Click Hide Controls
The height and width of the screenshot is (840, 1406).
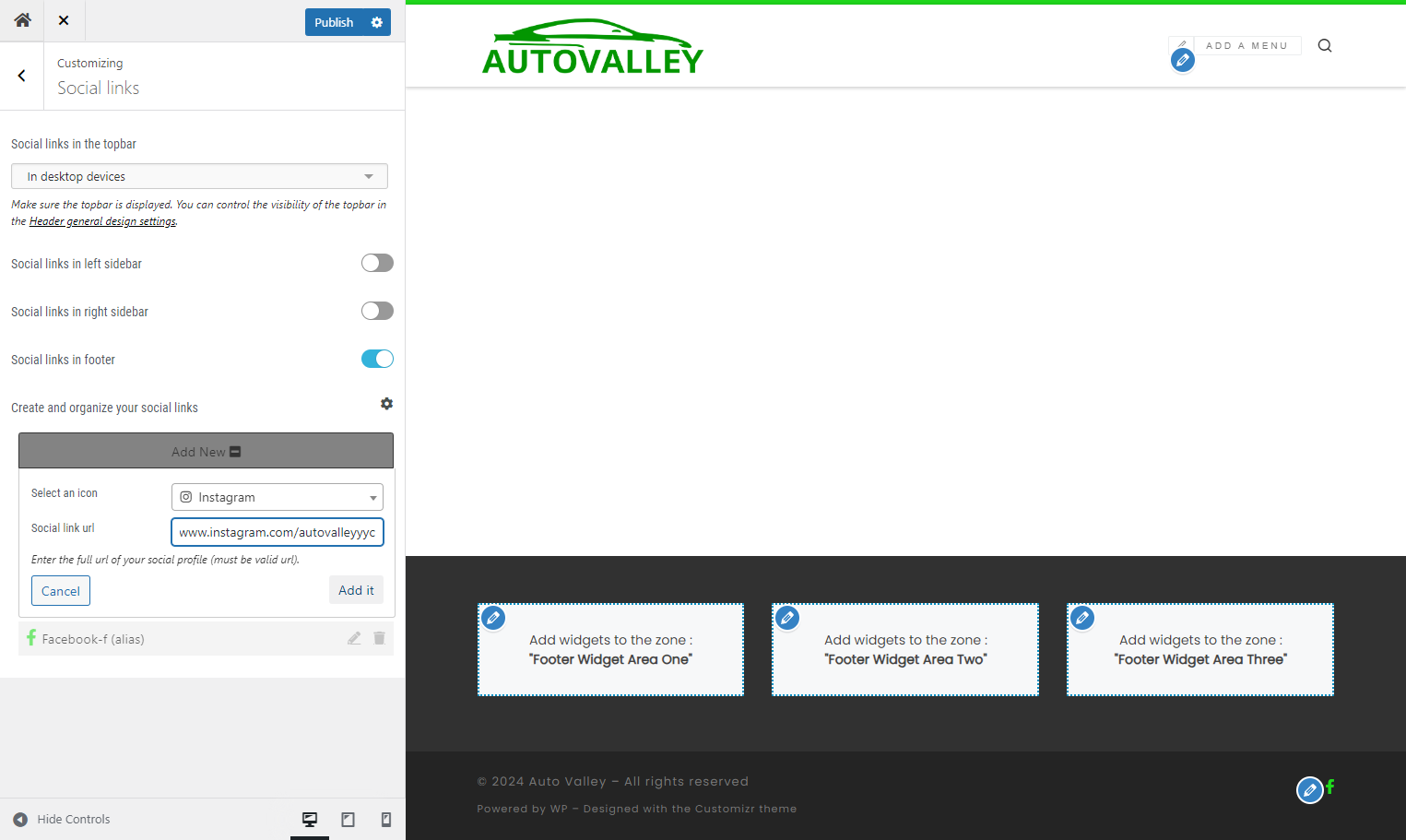(61, 819)
